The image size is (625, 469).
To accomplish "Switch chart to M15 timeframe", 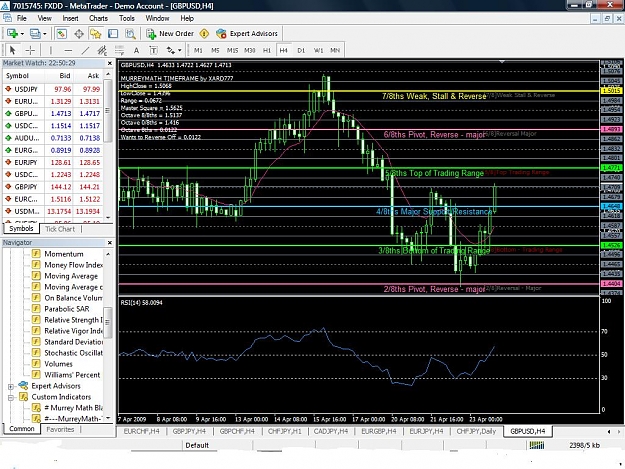I will [x=232, y=50].
